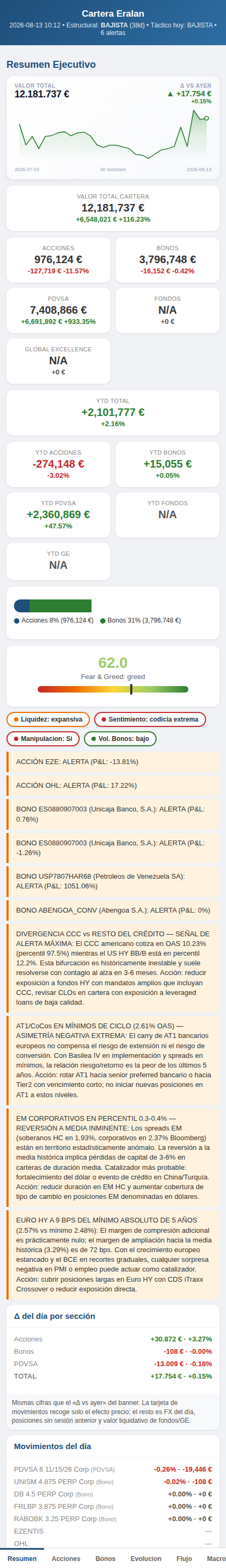Open the Bonos tab
The width and height of the screenshot is (226, 1568).
(105, 1559)
